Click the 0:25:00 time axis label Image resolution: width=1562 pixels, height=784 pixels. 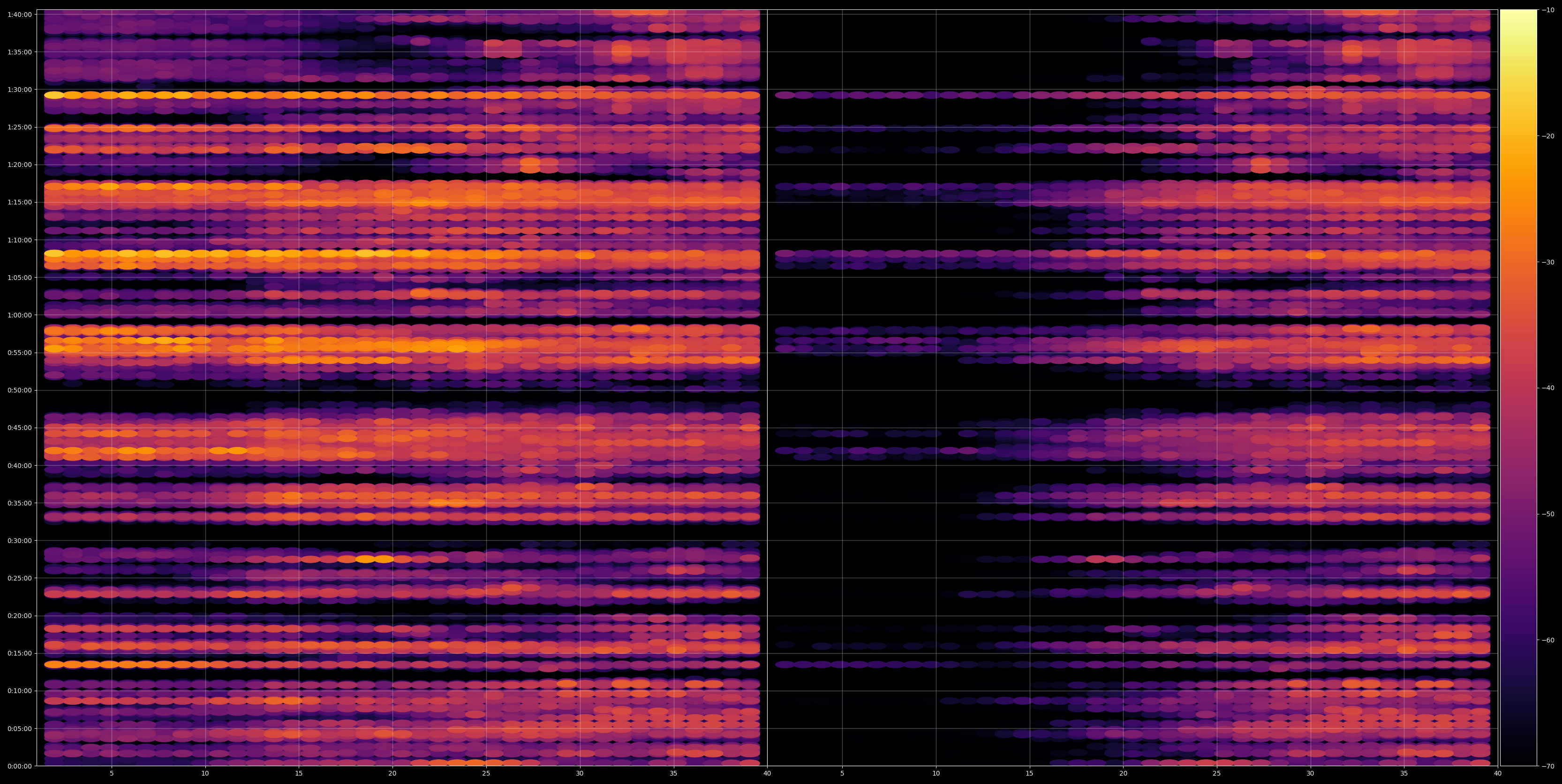[19, 578]
